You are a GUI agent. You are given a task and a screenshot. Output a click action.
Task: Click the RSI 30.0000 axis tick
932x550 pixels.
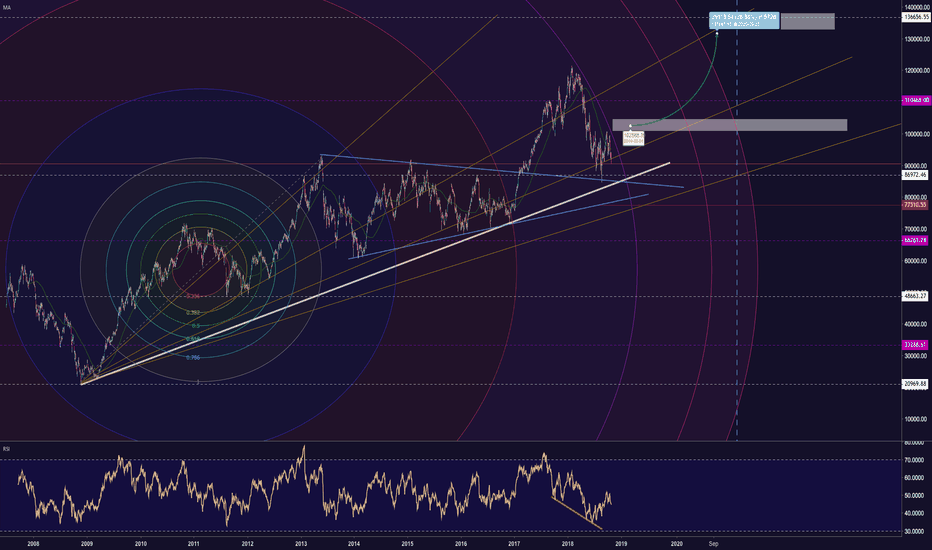[x=914, y=531]
